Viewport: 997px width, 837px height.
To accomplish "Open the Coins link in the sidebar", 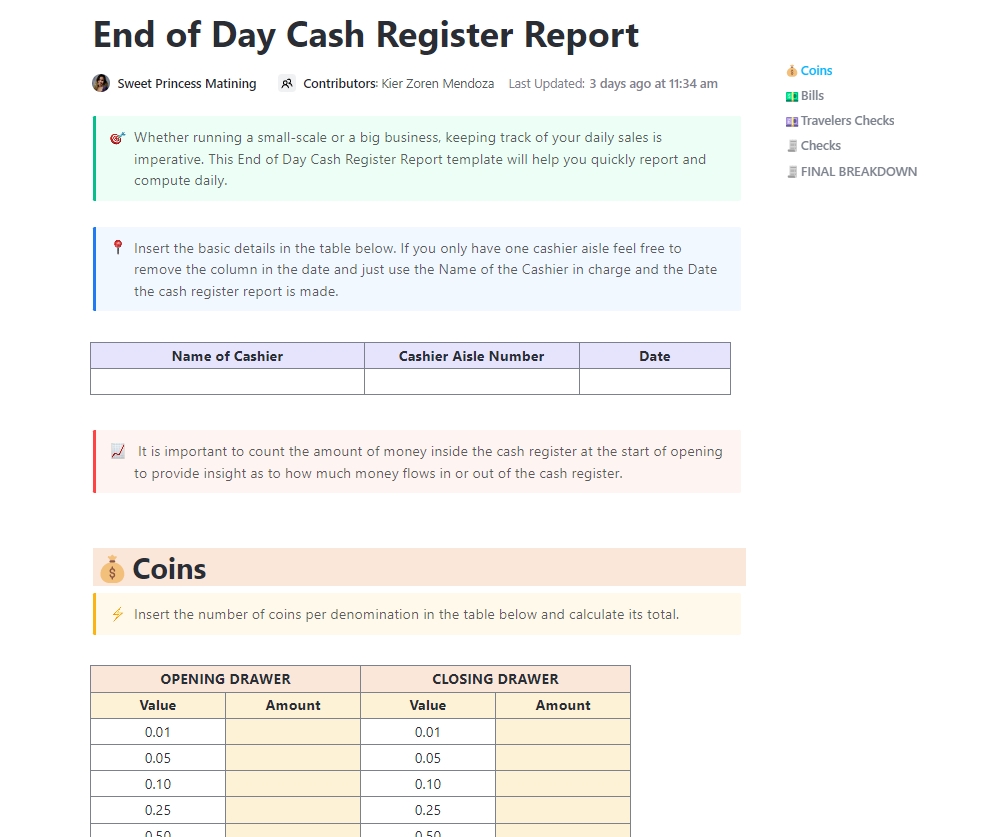I will point(815,70).
